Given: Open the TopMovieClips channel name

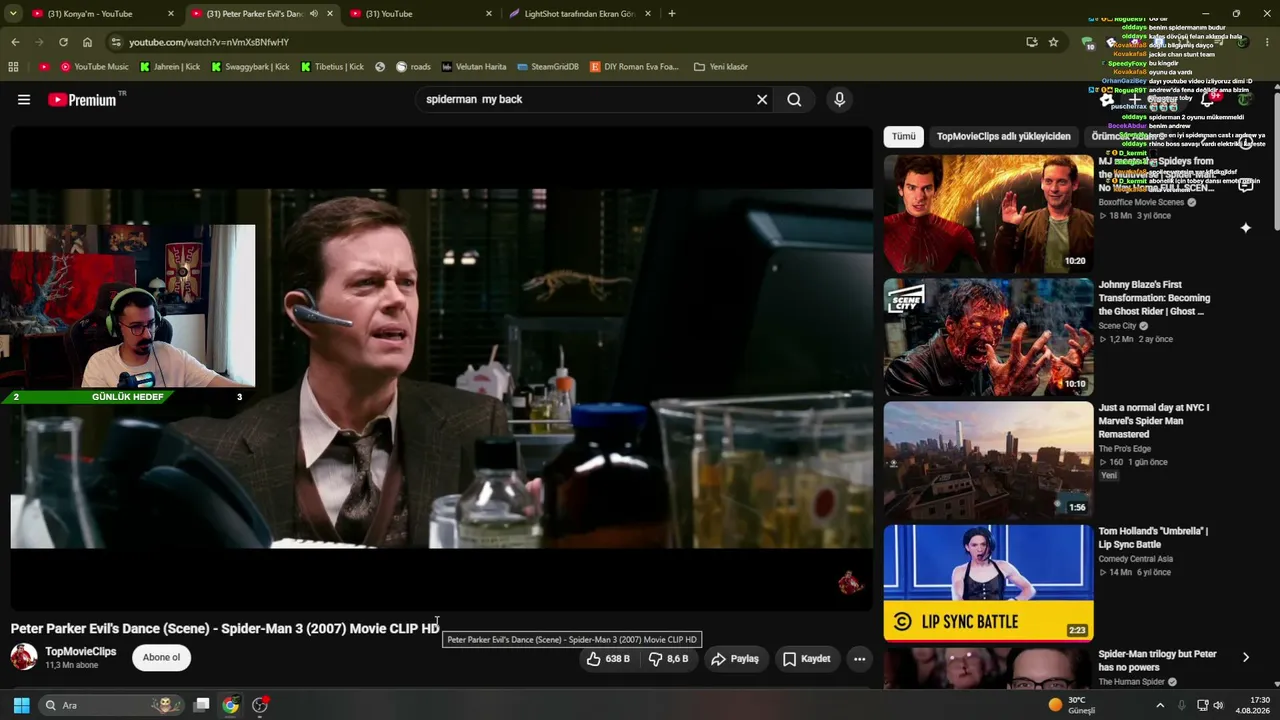Looking at the screenshot, I should click(x=81, y=652).
